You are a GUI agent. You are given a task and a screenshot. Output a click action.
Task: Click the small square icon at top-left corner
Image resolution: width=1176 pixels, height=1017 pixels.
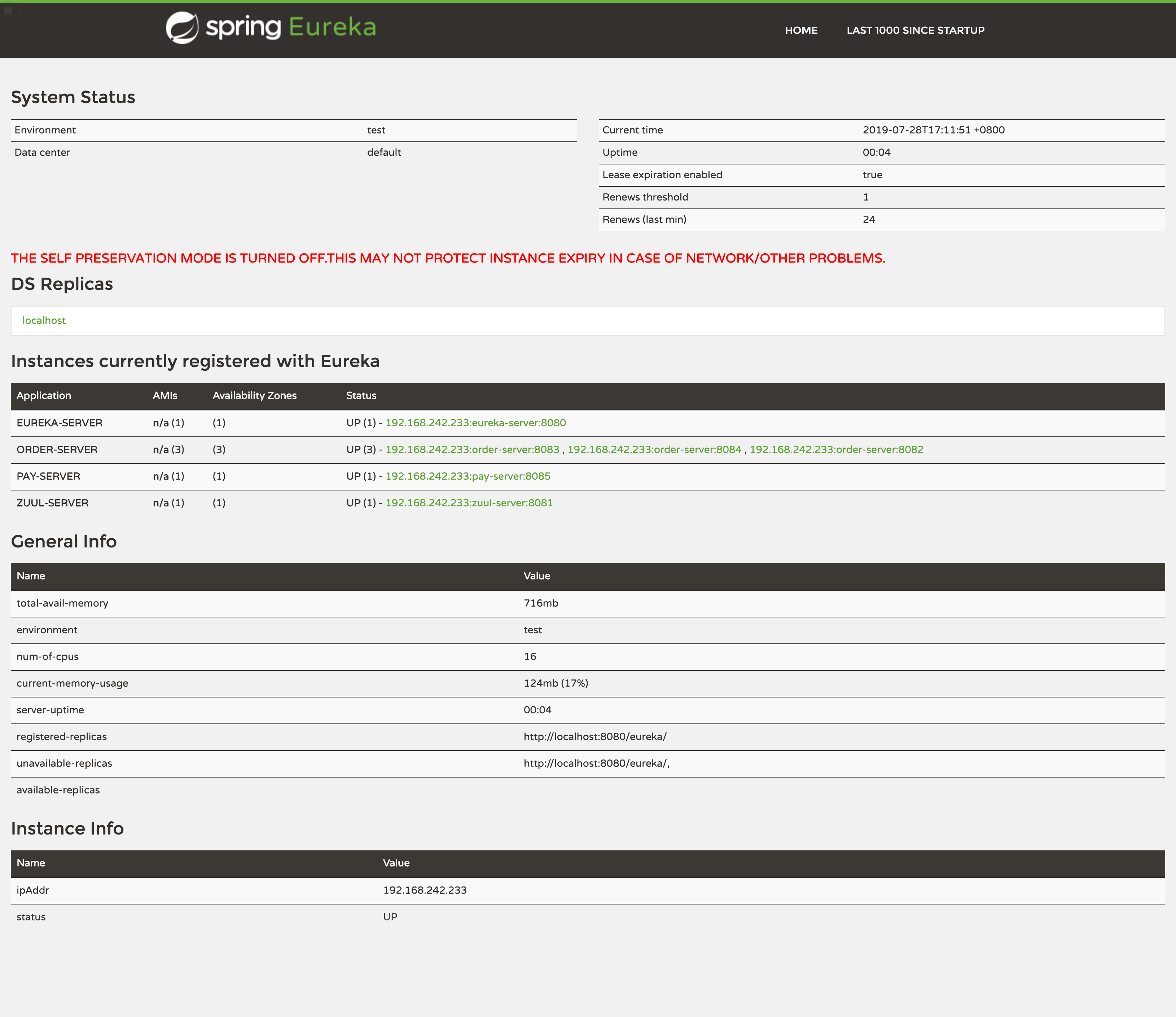point(8,11)
